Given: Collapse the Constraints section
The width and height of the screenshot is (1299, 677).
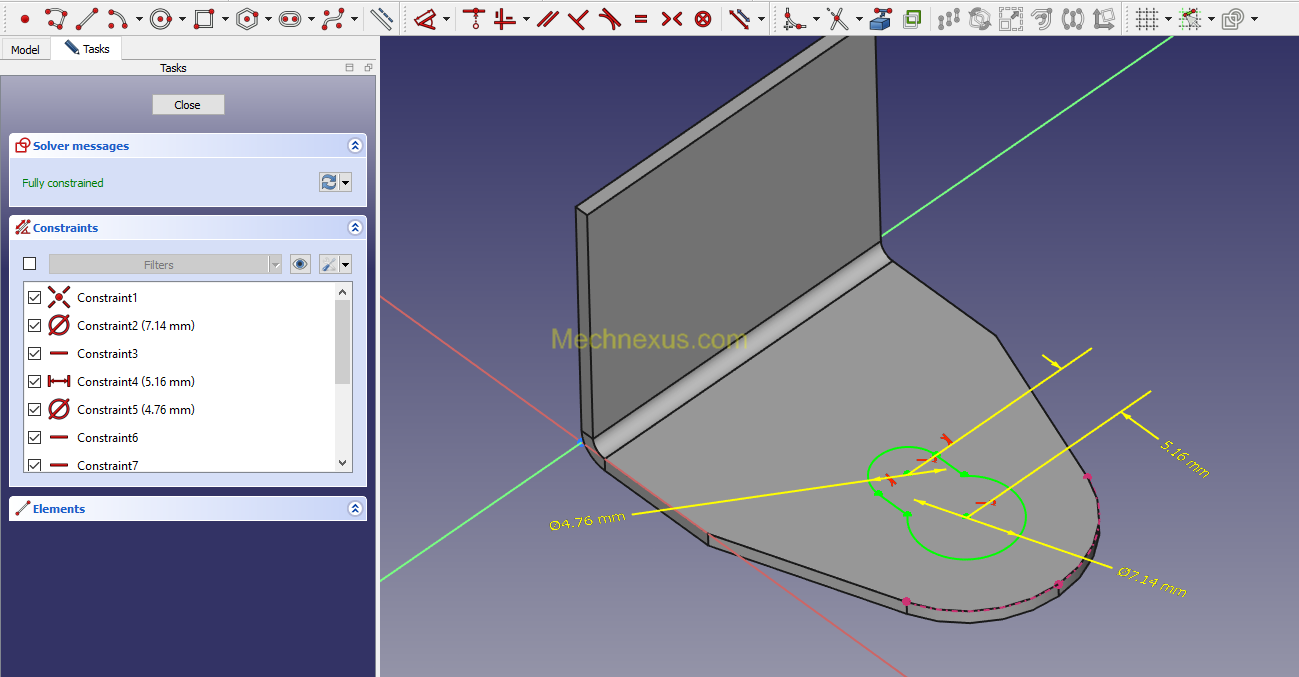Looking at the screenshot, I should pyautogui.click(x=355, y=227).
